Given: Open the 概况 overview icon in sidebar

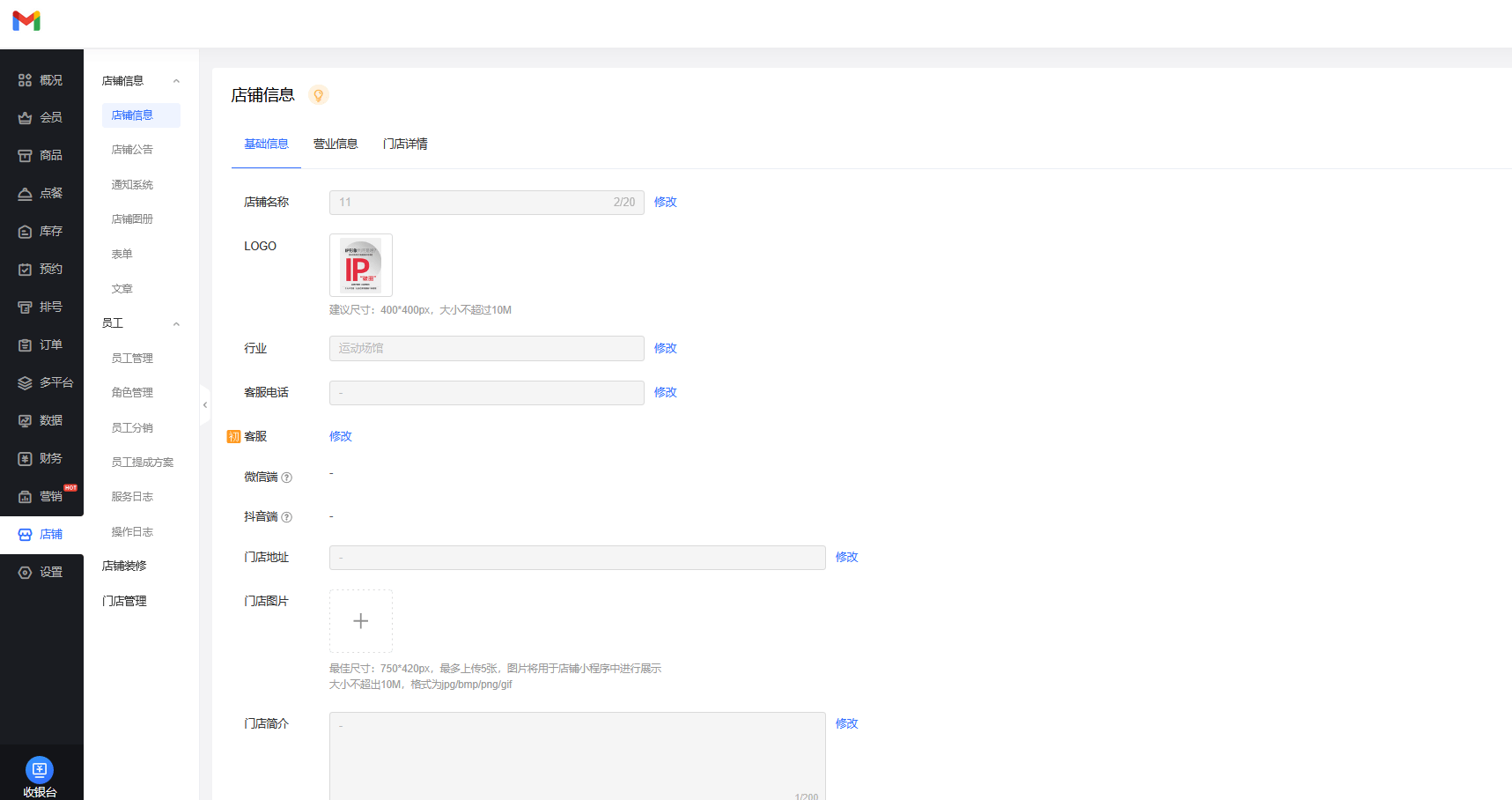Looking at the screenshot, I should [x=25, y=80].
